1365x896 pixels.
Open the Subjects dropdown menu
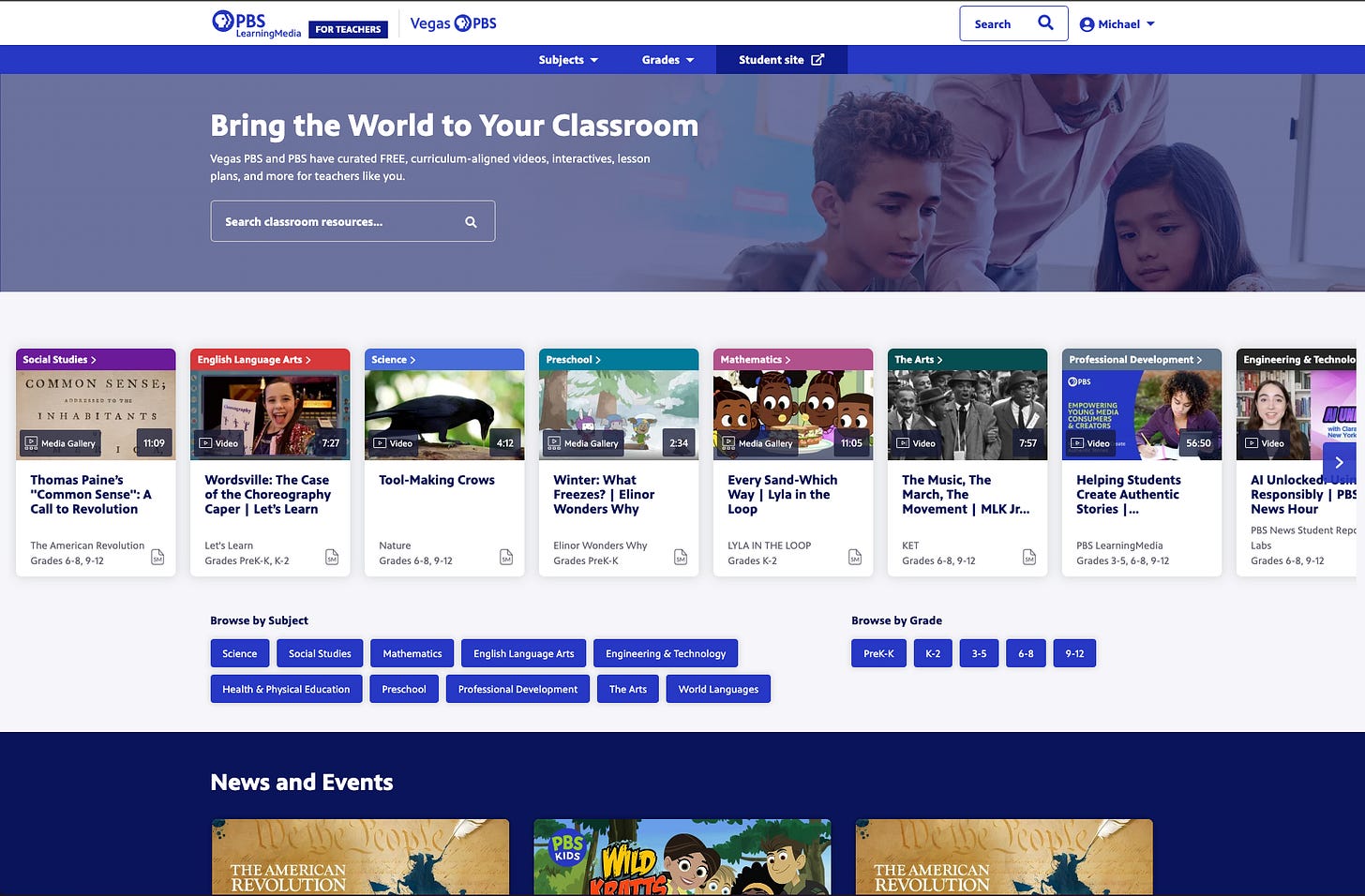(567, 59)
